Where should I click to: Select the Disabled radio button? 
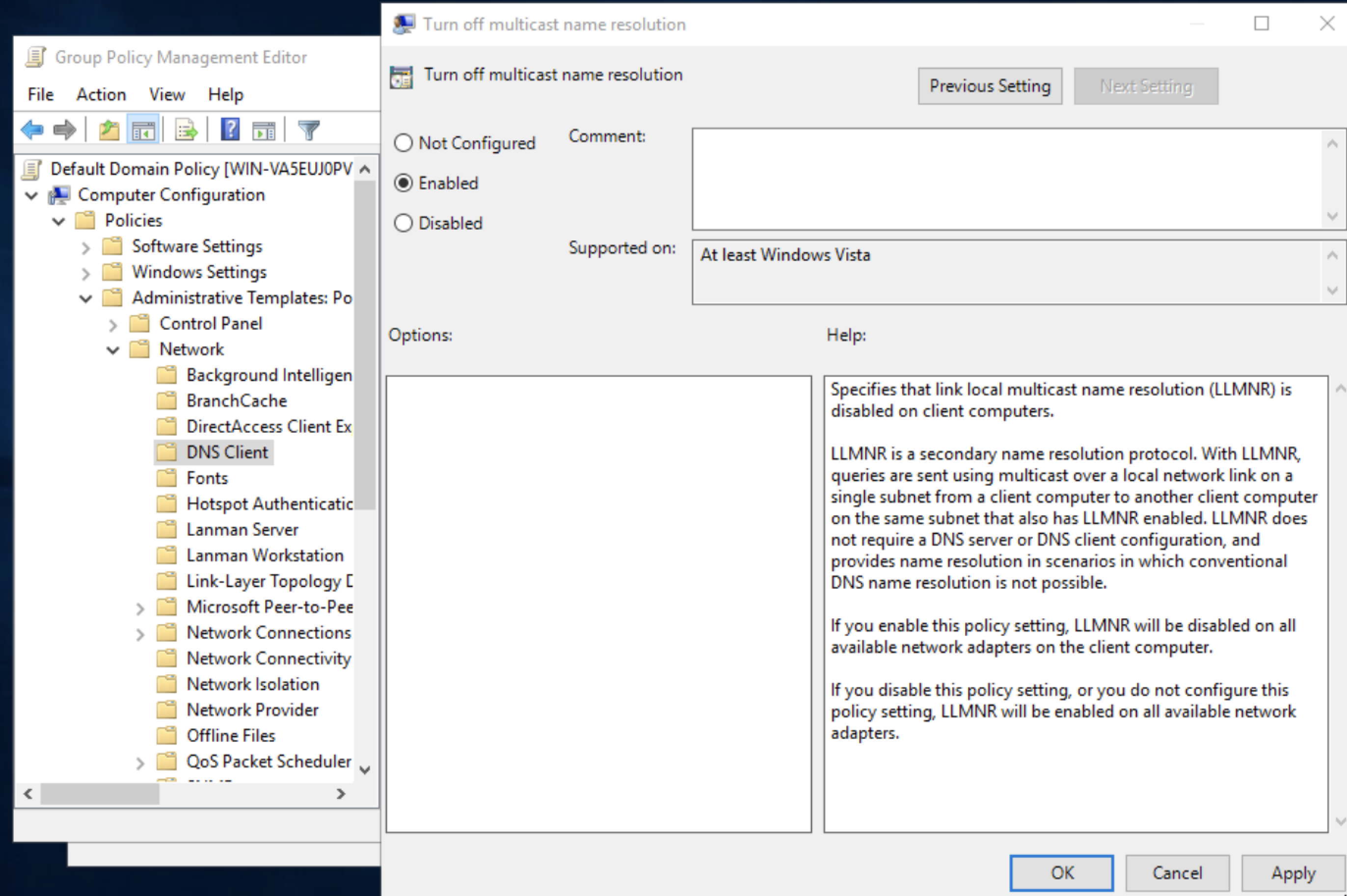coord(404,223)
